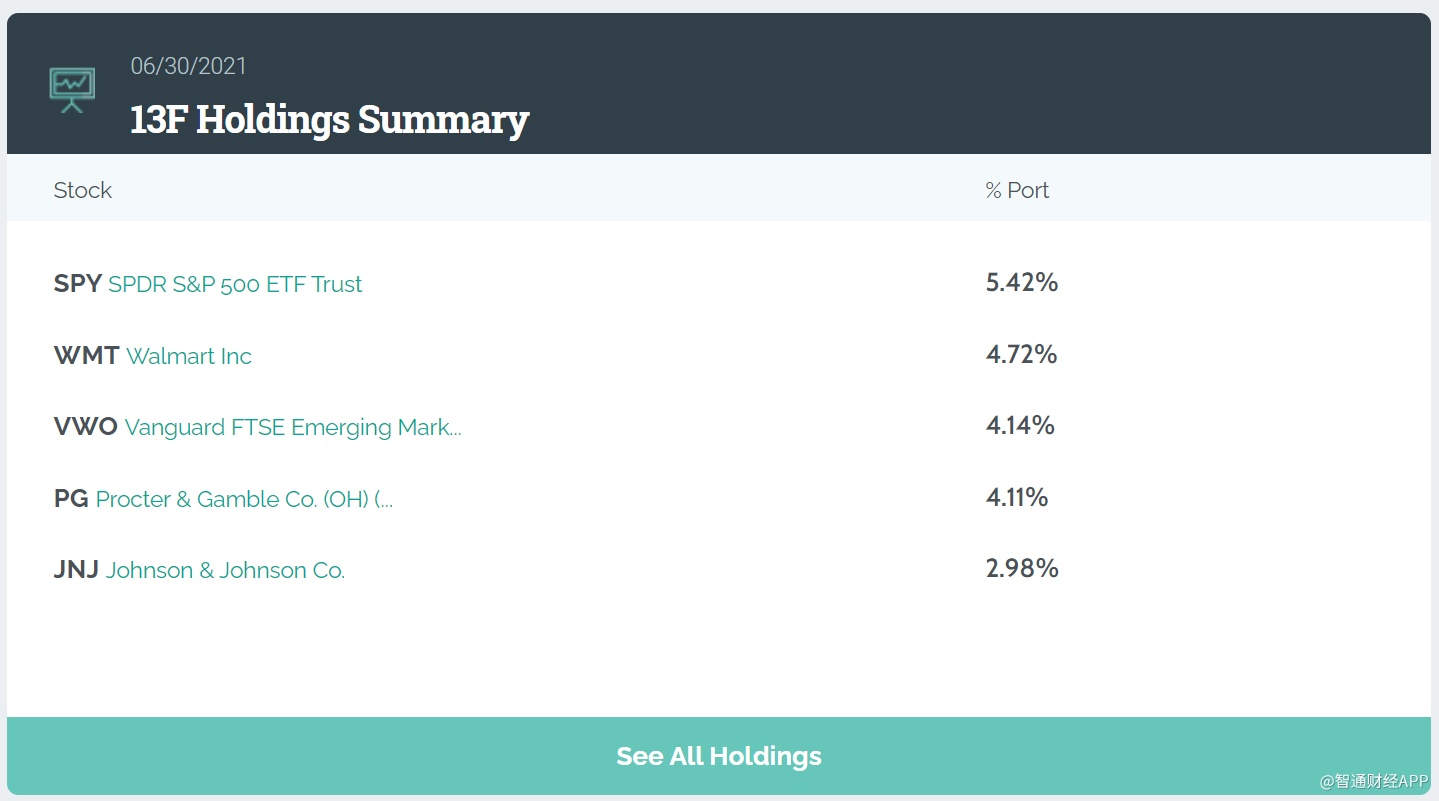Select the PG ticker symbol
This screenshot has height=801, width=1439.
tap(71, 499)
